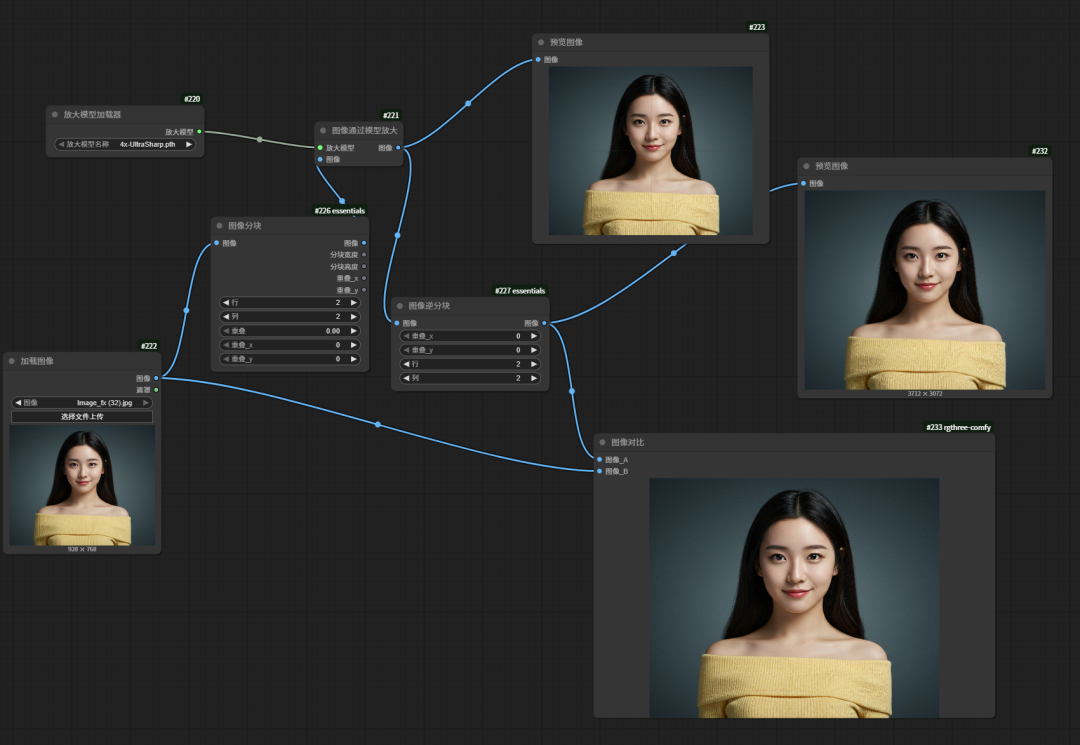1080x745 pixels.
Task: Click the 分块宽度 output port on 图像分块
Action: click(x=364, y=254)
